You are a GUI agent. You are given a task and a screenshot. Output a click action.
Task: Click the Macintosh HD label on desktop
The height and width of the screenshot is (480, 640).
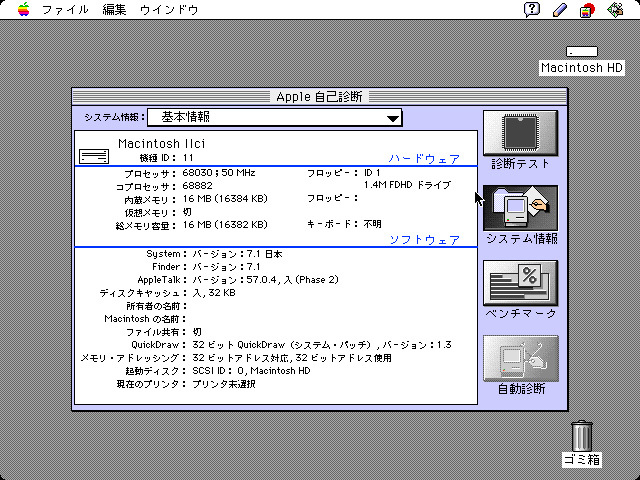pyautogui.click(x=582, y=68)
